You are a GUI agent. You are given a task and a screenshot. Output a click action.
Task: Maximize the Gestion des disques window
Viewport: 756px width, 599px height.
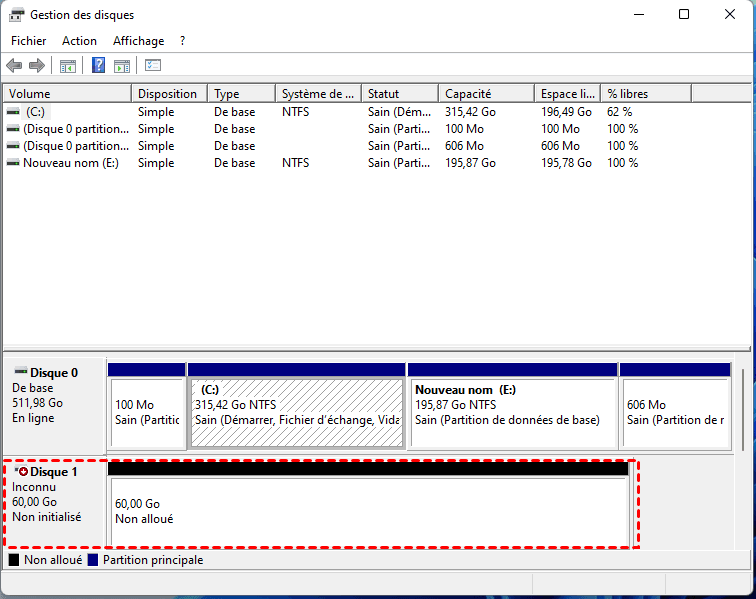pyautogui.click(x=684, y=14)
